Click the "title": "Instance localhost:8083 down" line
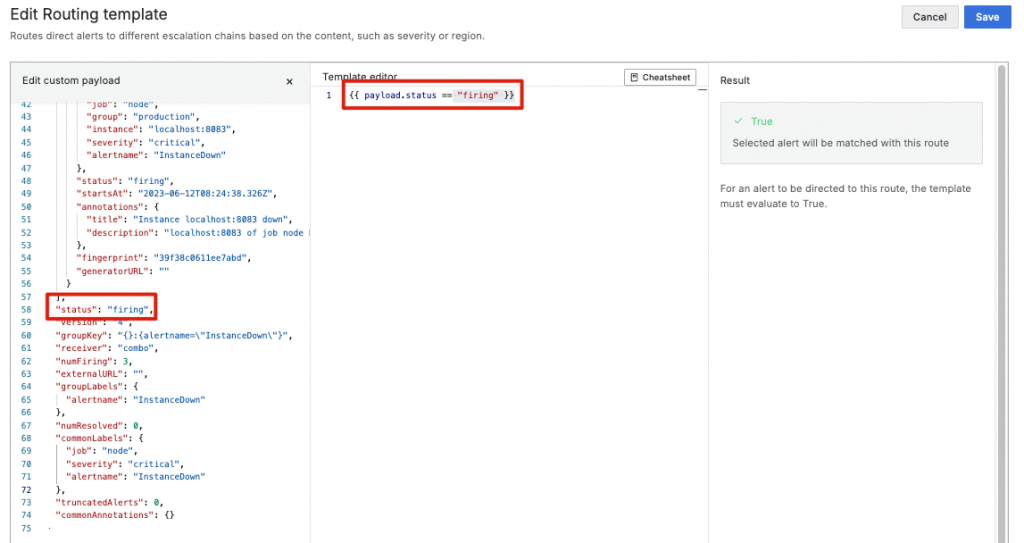 [x=189, y=220]
